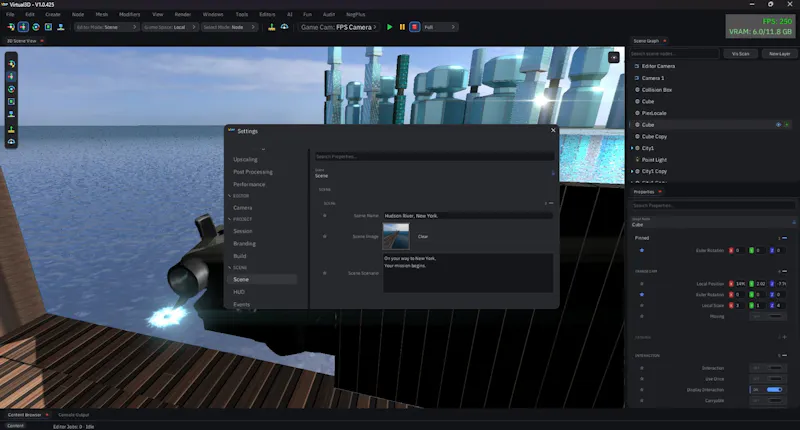Viewport: 800px width, 430px height.
Task: Select the highlighted move gizmo tool in top toolbar
Action: [x=23, y=27]
